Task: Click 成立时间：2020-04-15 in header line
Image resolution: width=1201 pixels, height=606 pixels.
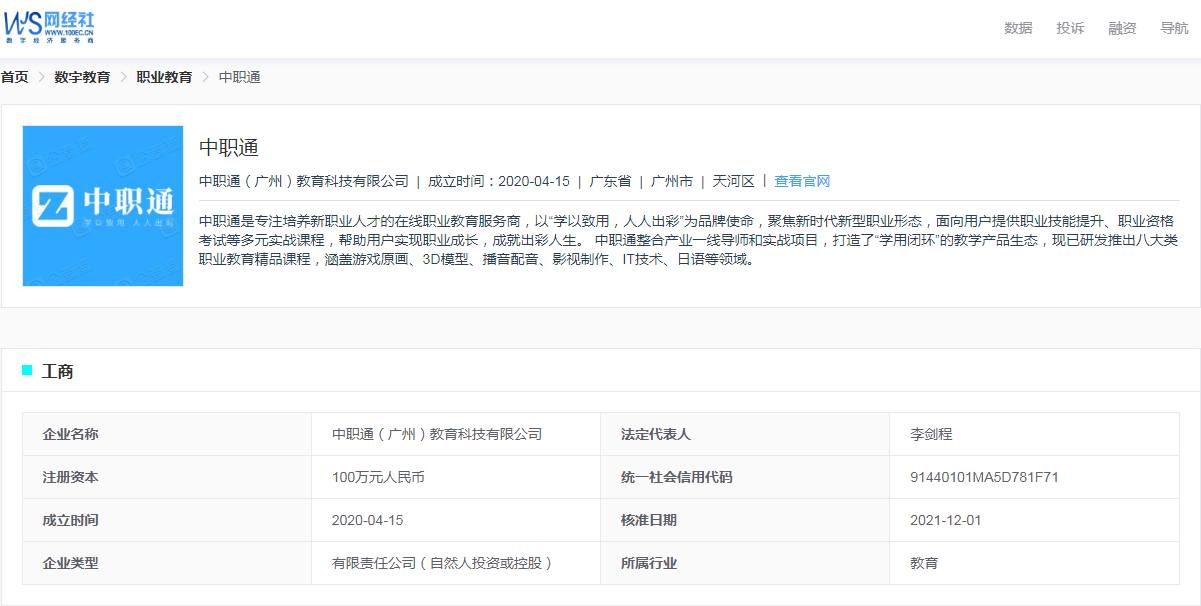Action: click(499, 181)
